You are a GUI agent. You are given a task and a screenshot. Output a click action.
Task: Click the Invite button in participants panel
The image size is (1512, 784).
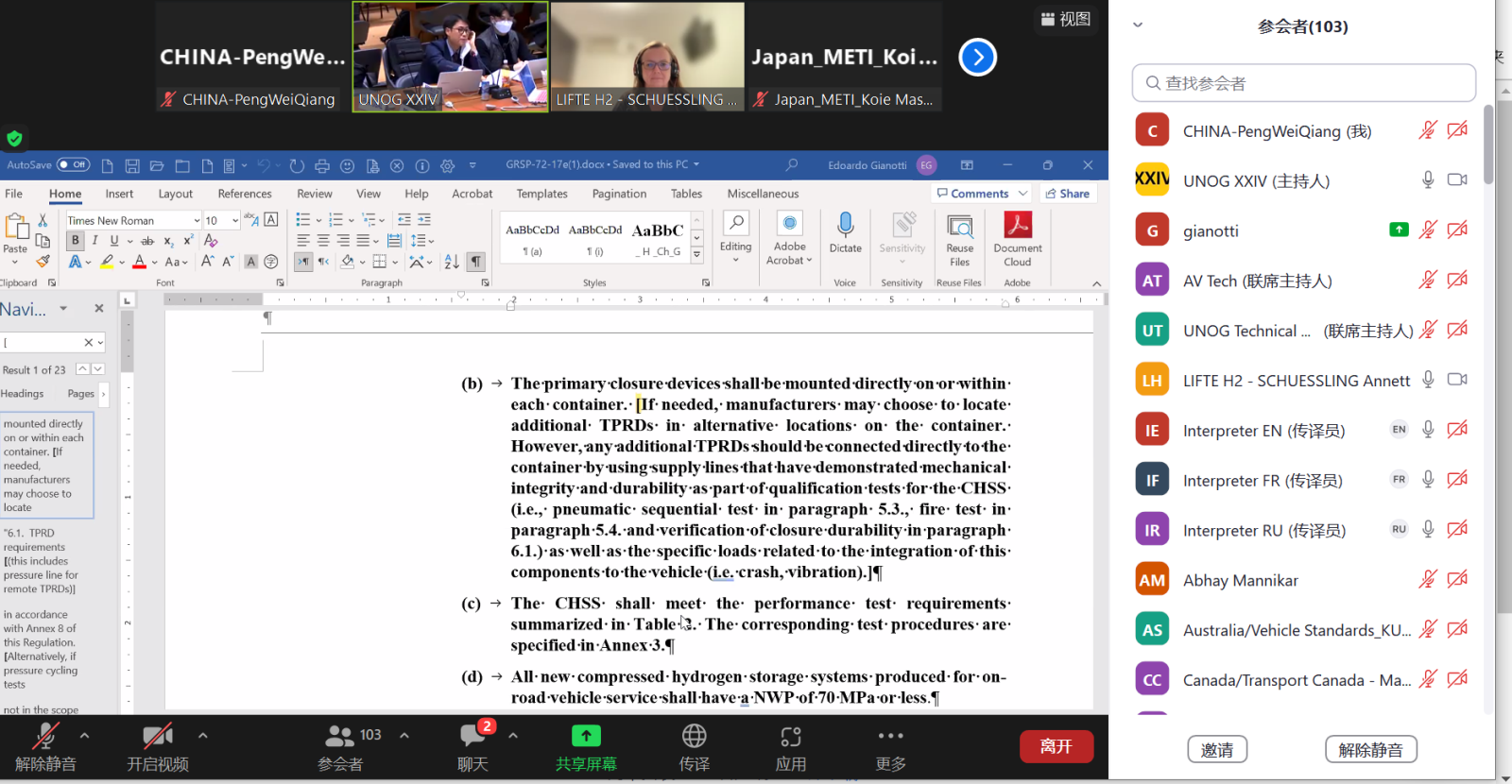coord(1216,750)
